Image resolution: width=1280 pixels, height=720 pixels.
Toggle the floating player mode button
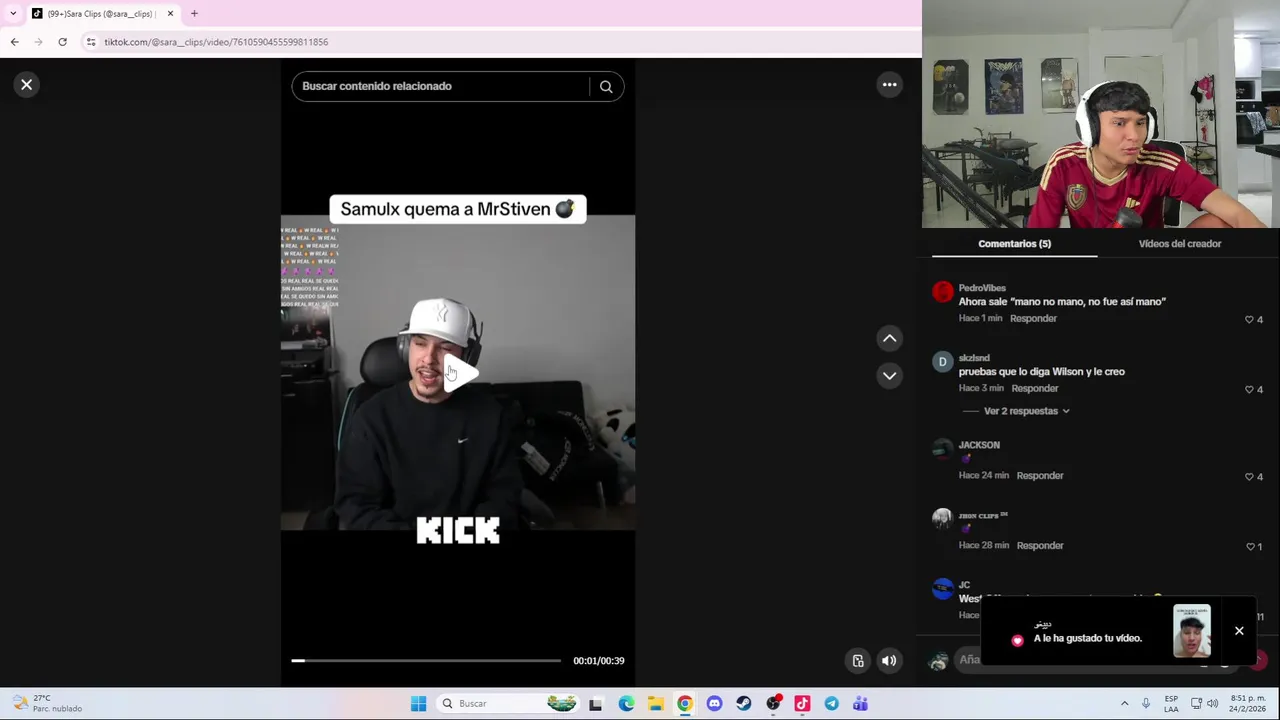click(858, 661)
